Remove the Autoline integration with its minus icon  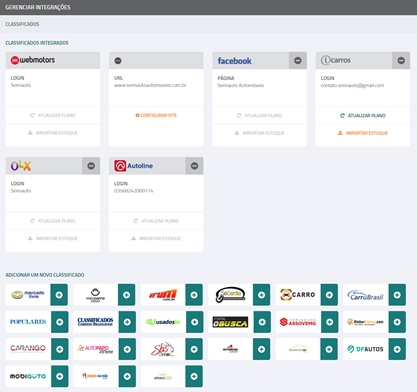coord(194,166)
